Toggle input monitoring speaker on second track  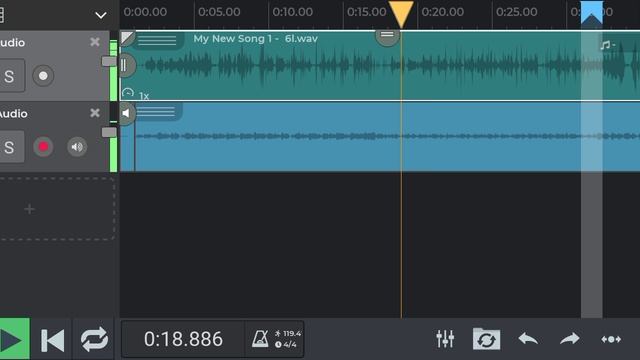pos(77,147)
